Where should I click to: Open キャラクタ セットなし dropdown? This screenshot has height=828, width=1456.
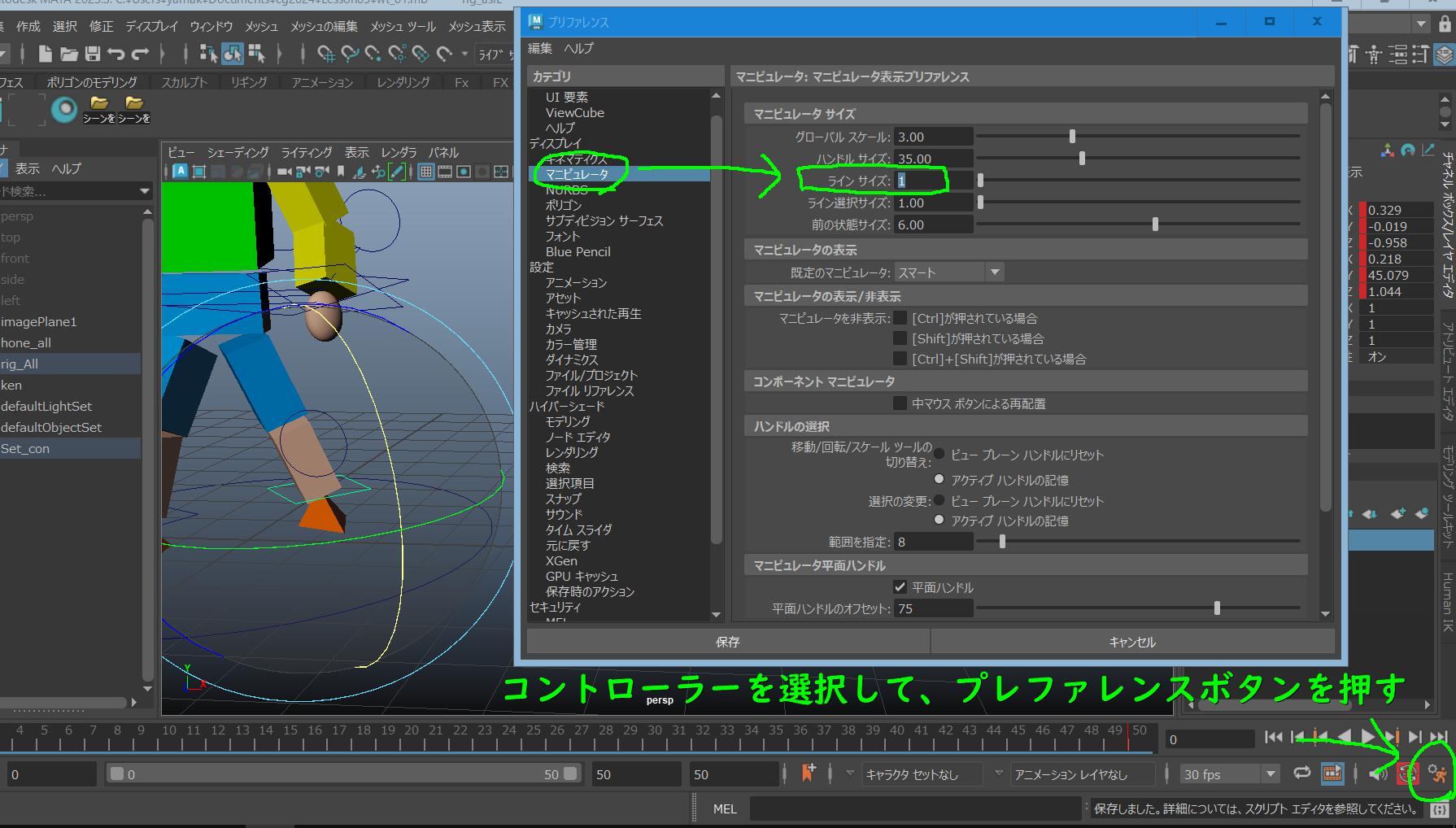click(922, 774)
